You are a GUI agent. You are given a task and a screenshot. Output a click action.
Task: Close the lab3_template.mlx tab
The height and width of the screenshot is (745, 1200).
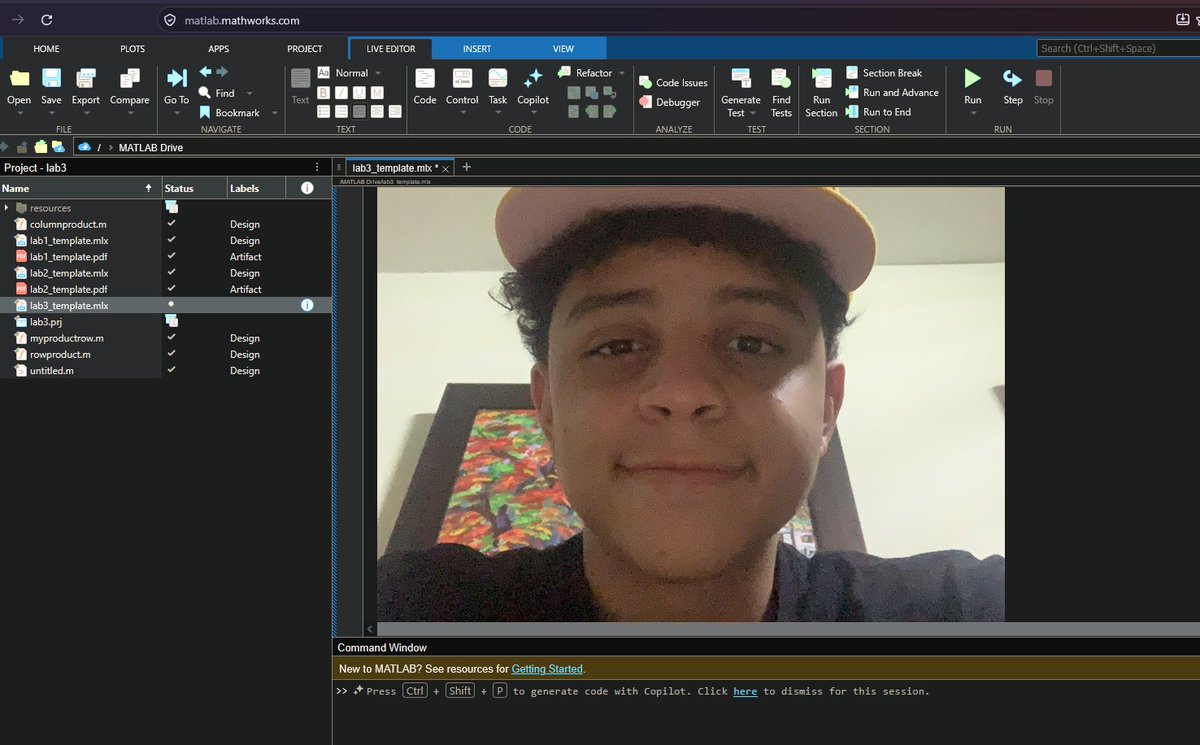pyautogui.click(x=446, y=169)
